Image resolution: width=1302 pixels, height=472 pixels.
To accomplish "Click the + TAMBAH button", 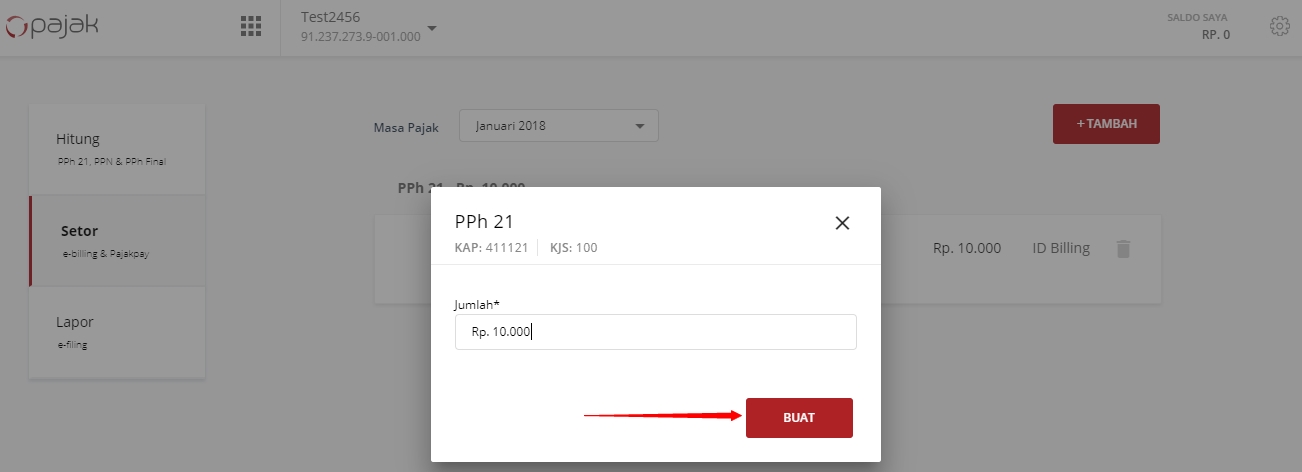I will tap(1106, 124).
